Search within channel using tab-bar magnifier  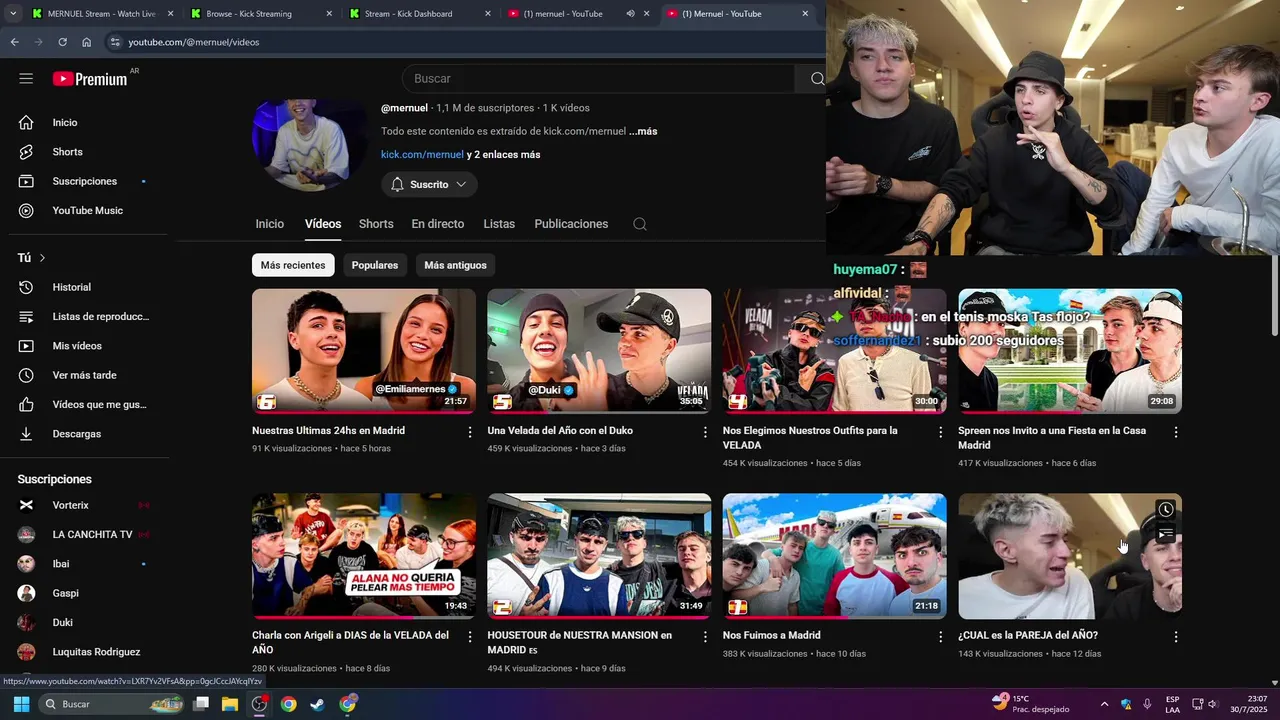point(640,224)
